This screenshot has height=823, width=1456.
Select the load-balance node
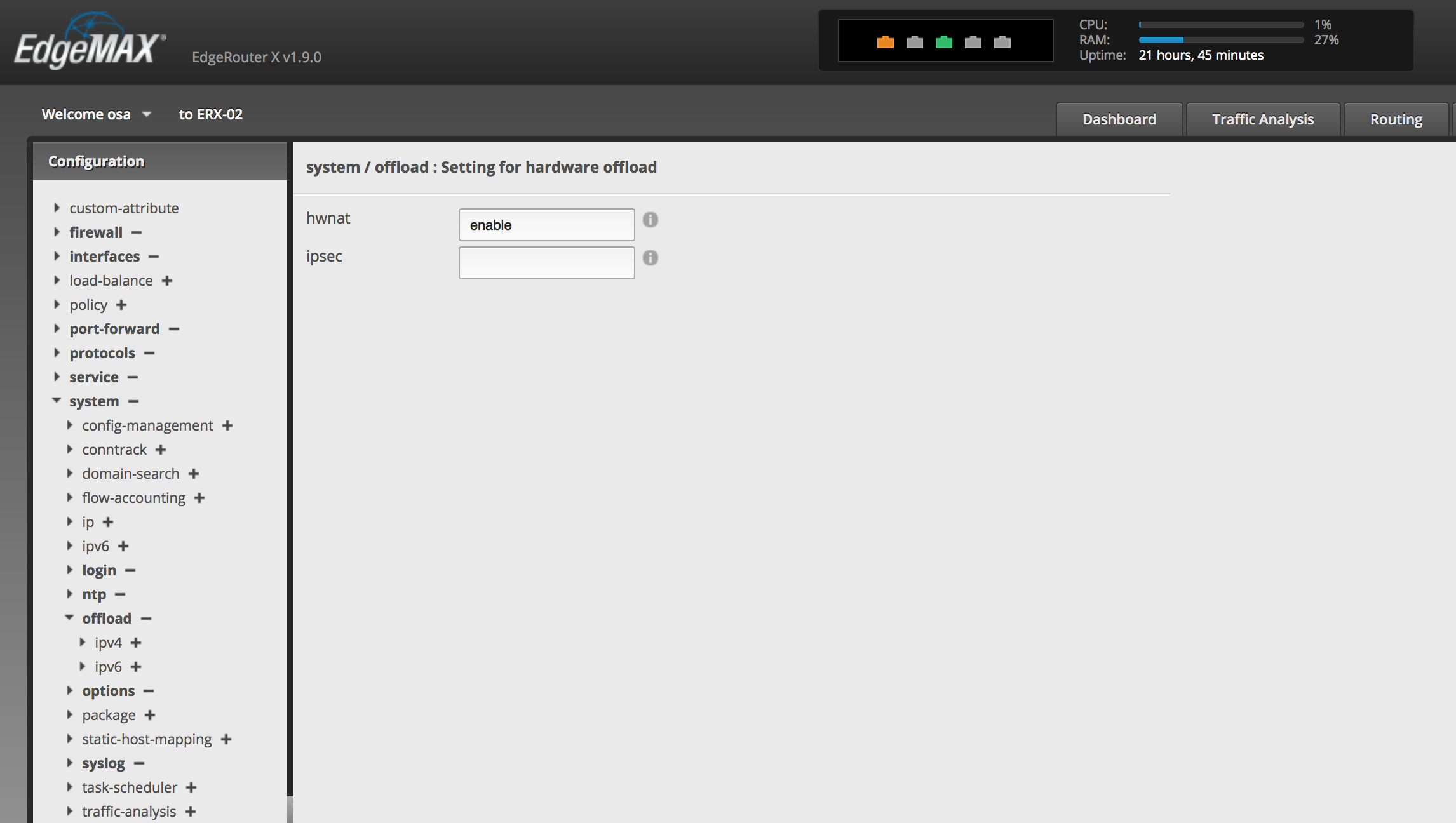coord(111,281)
